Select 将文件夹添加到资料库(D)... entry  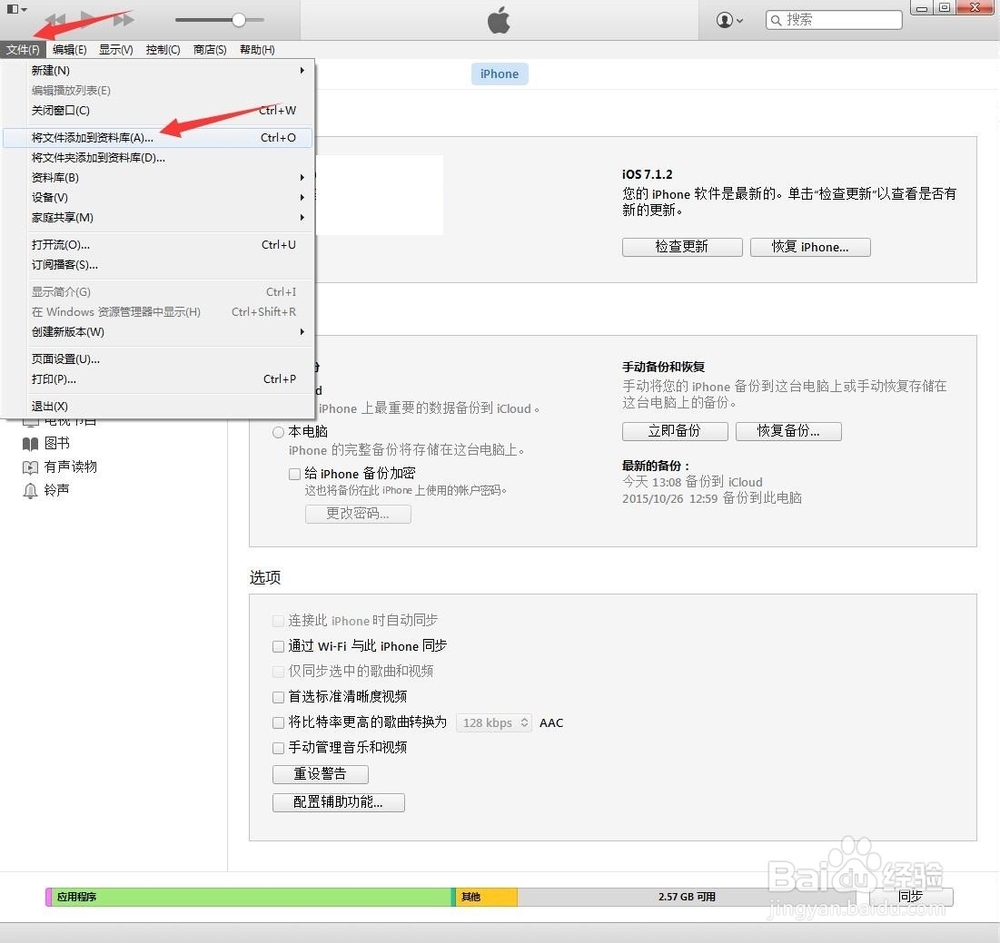point(158,157)
